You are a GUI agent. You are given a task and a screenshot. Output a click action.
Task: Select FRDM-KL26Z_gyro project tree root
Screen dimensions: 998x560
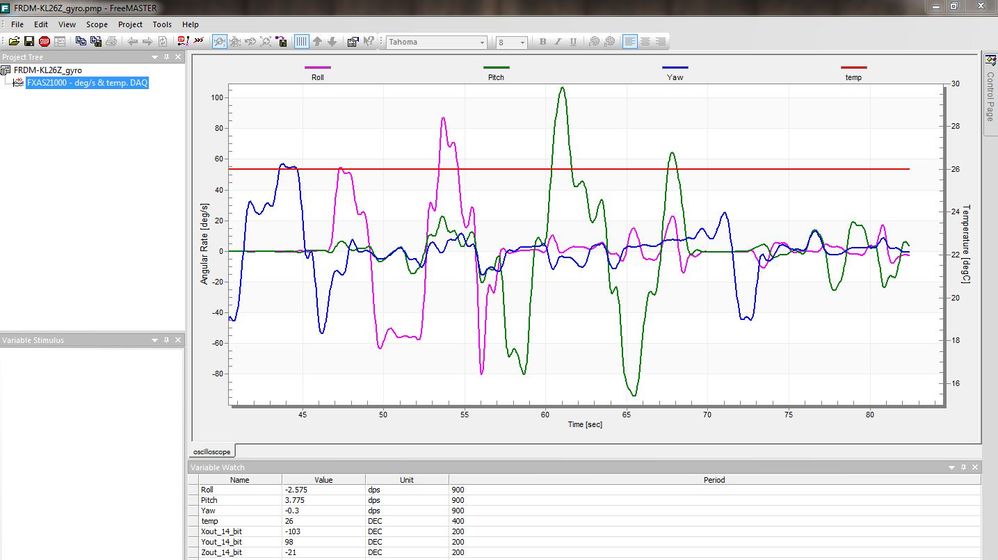click(x=48, y=70)
